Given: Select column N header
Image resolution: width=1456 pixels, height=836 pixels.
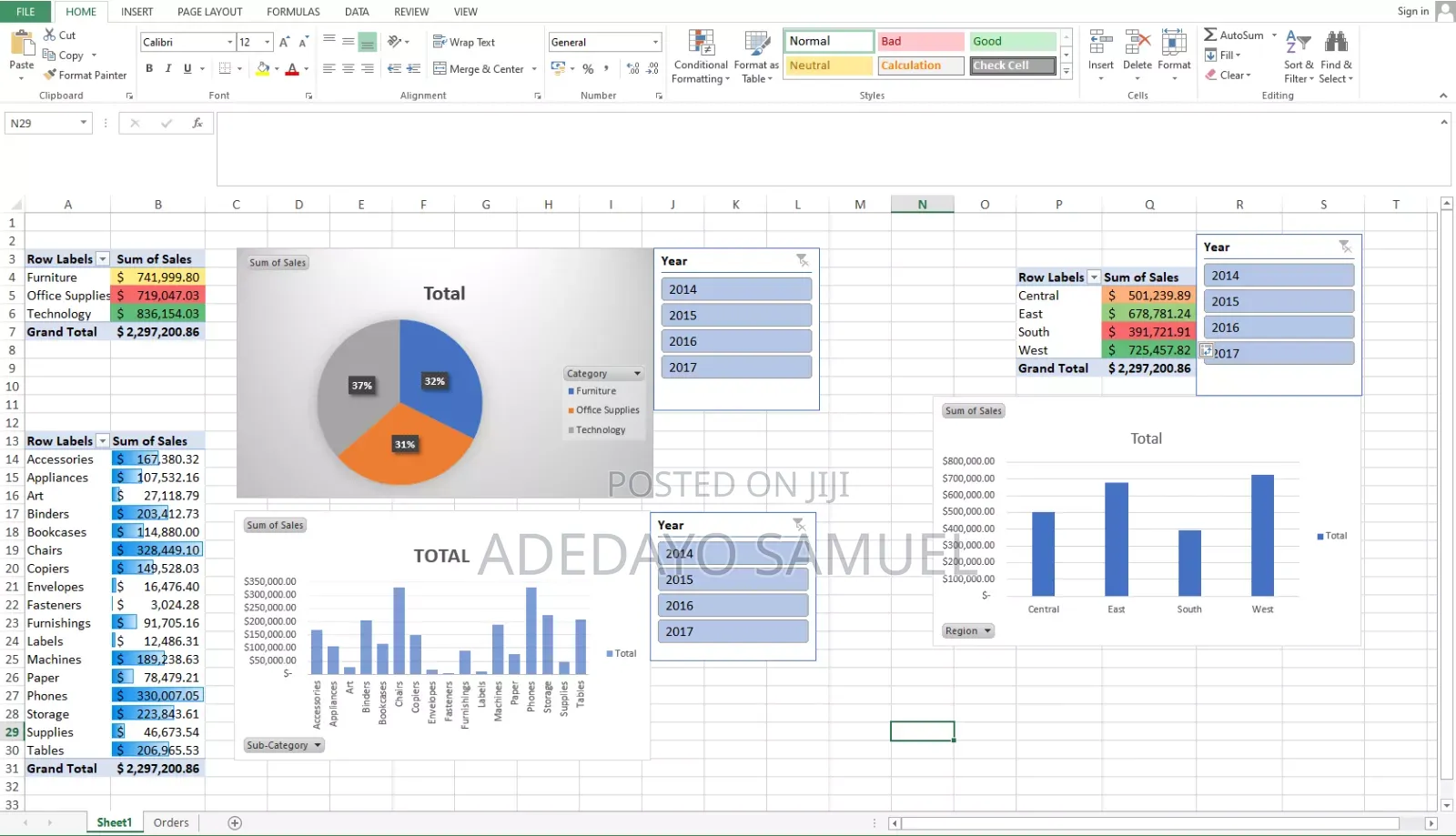Looking at the screenshot, I should pos(922,205).
